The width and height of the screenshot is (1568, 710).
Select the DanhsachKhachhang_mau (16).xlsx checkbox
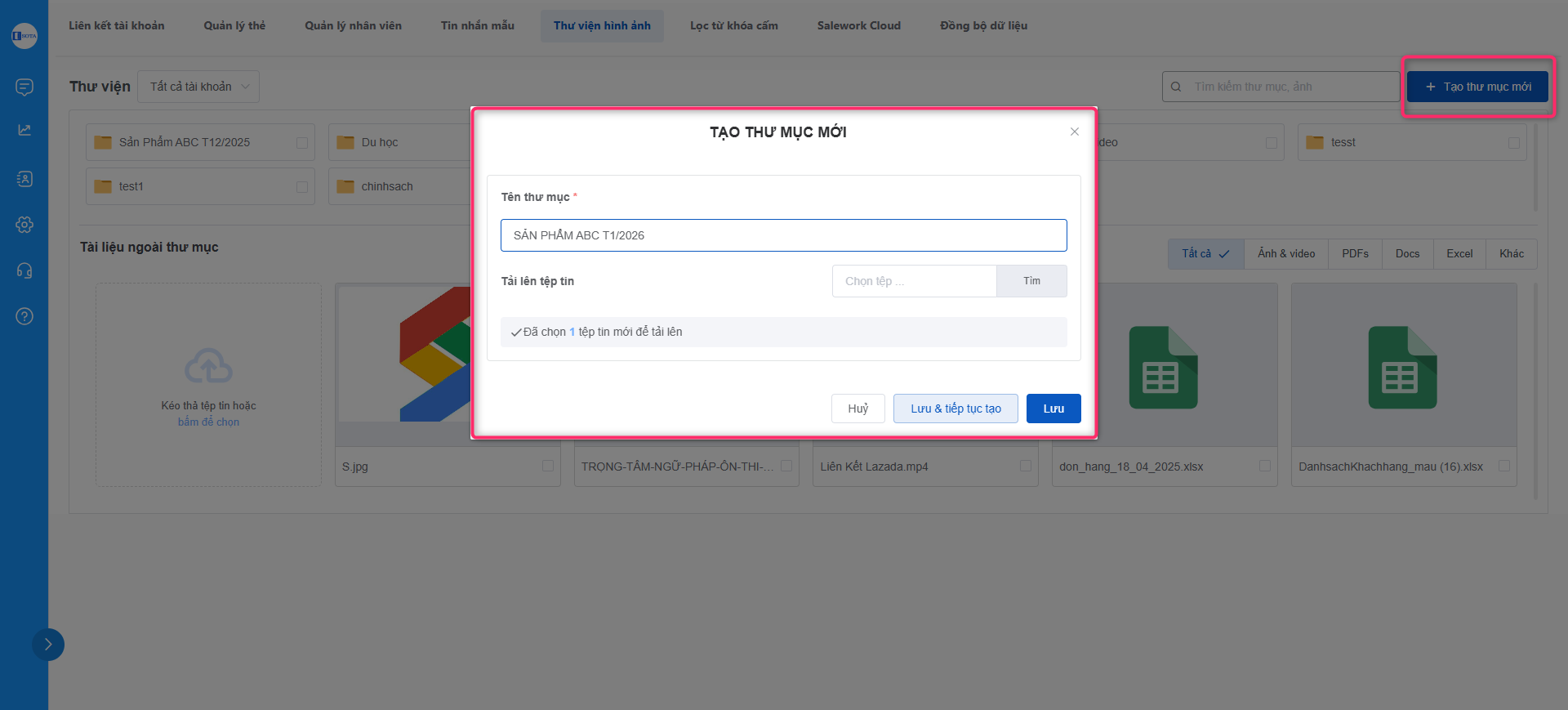(x=1503, y=466)
